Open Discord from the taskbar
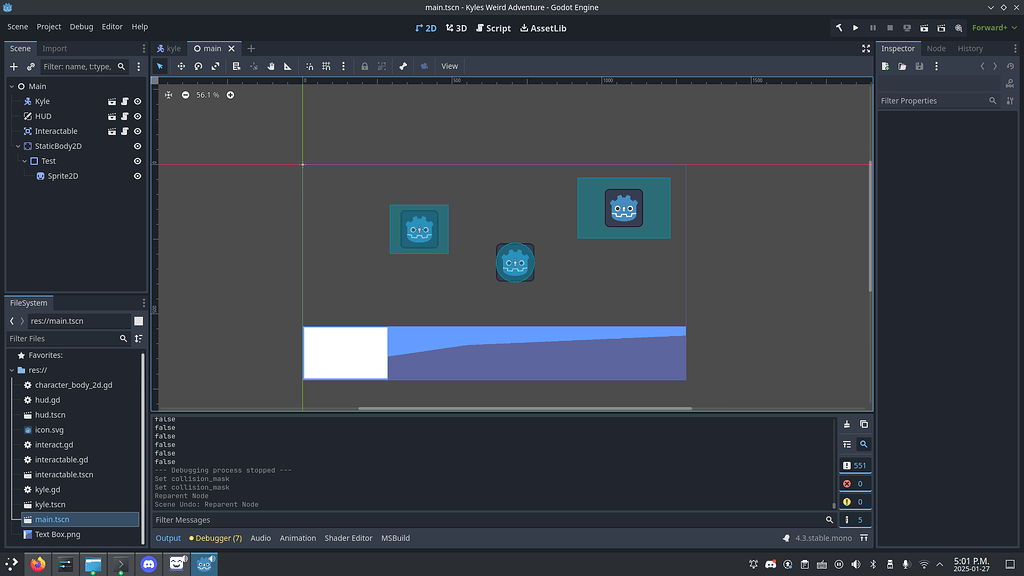The height and width of the screenshot is (576, 1024). tap(149, 564)
